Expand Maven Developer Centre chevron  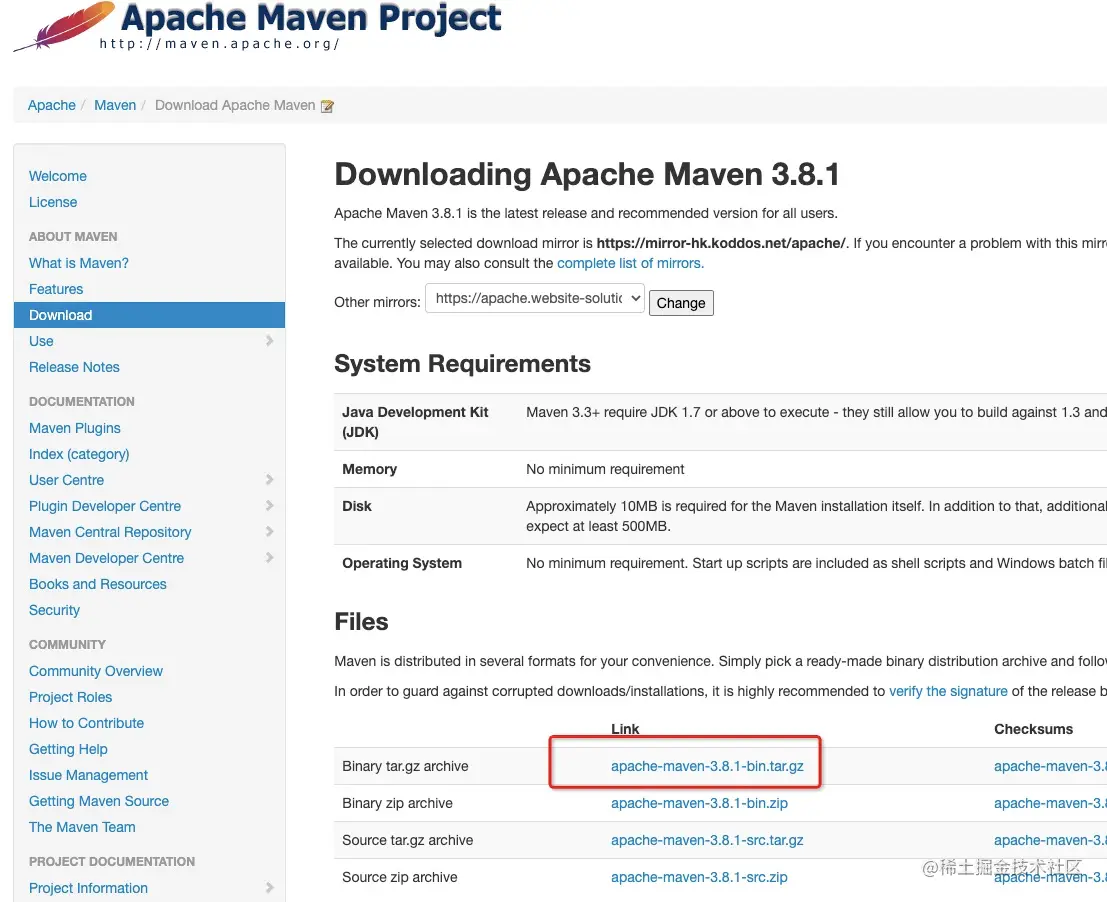click(269, 558)
